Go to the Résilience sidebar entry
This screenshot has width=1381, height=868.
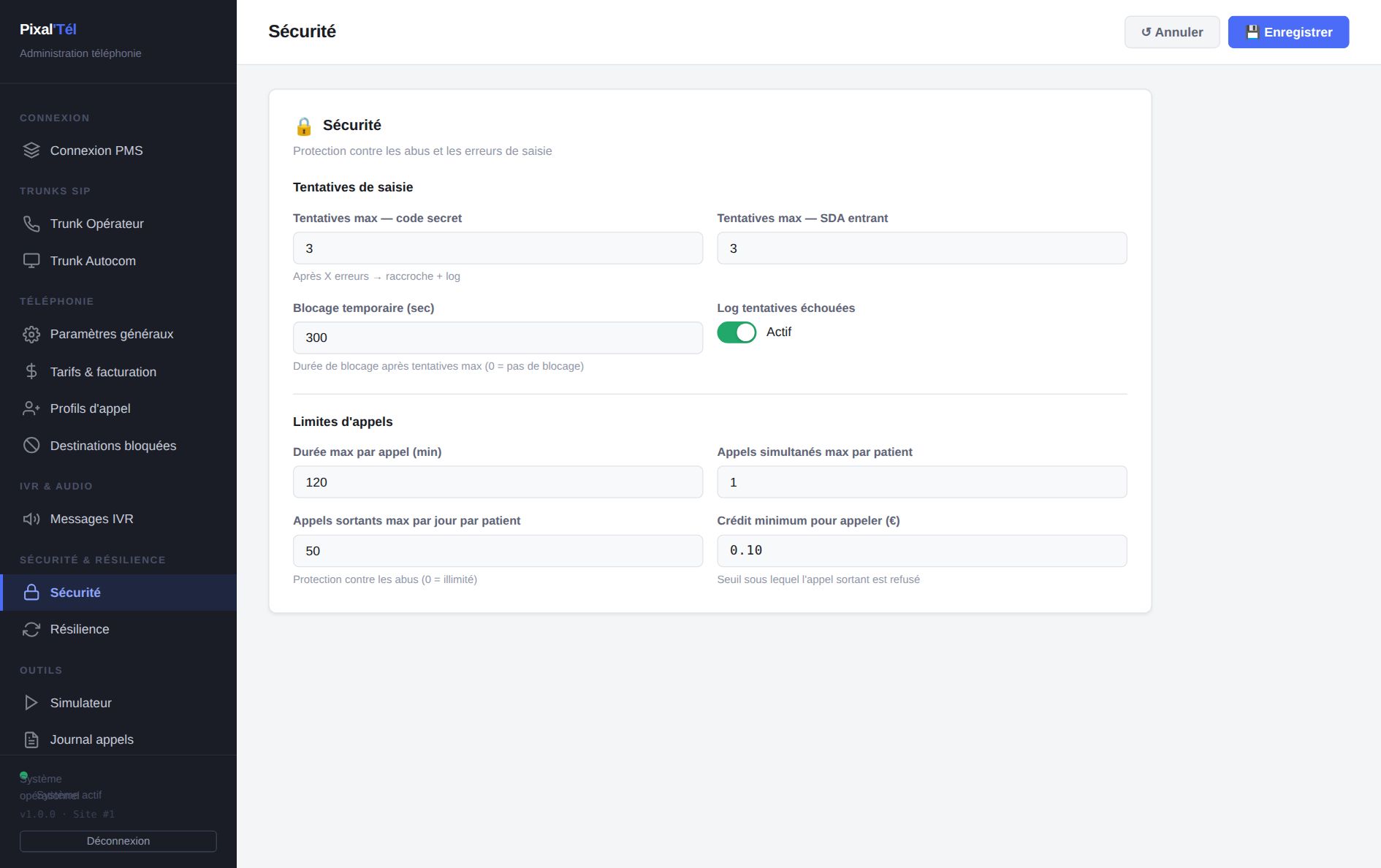click(x=118, y=629)
